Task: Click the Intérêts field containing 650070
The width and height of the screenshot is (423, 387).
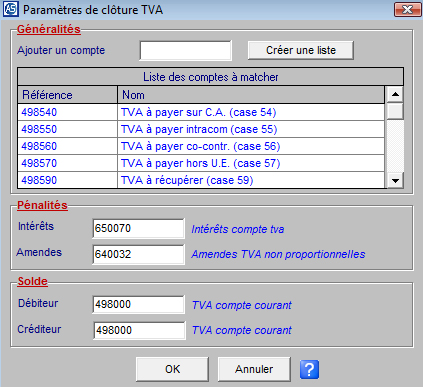Action: pos(138,229)
